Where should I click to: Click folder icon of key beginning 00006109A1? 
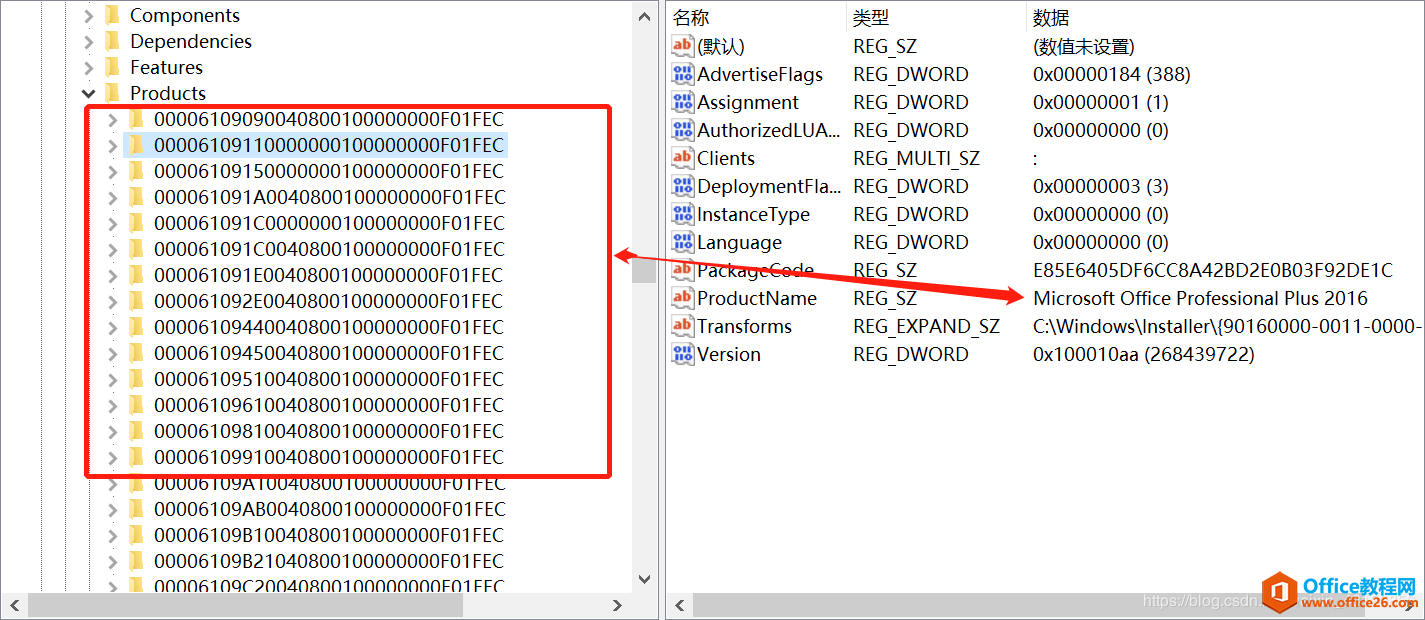(x=137, y=483)
